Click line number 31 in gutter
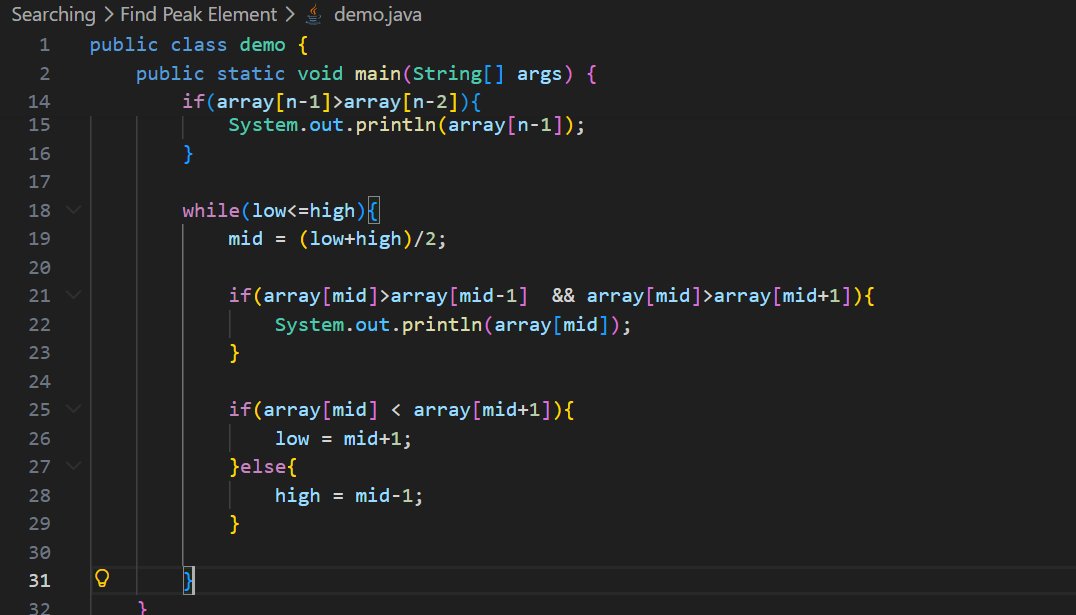The image size is (1076, 615). [40, 581]
